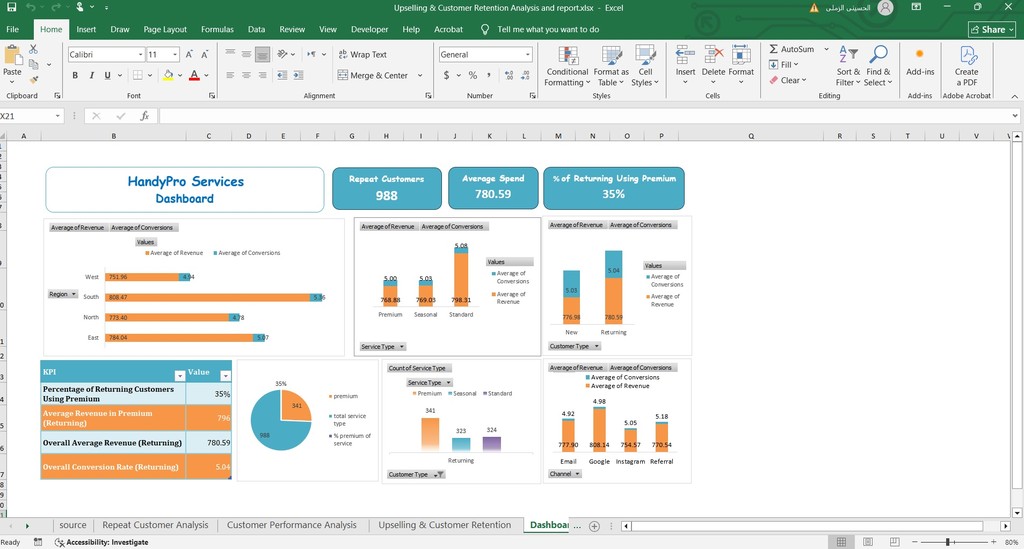Screen dimensions: 1024x549
Task: Click Increase Font Size icon
Action: coord(189,55)
